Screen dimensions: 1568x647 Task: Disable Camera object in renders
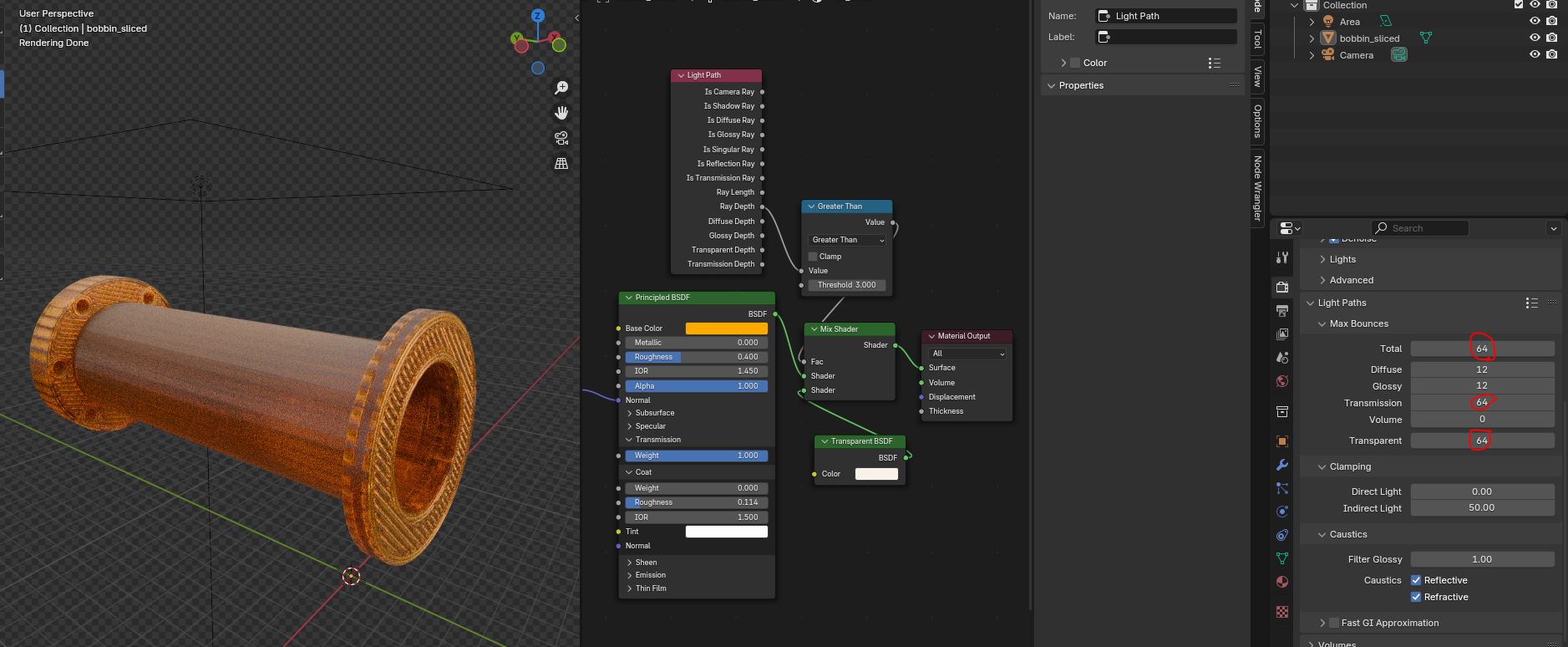tap(1551, 55)
